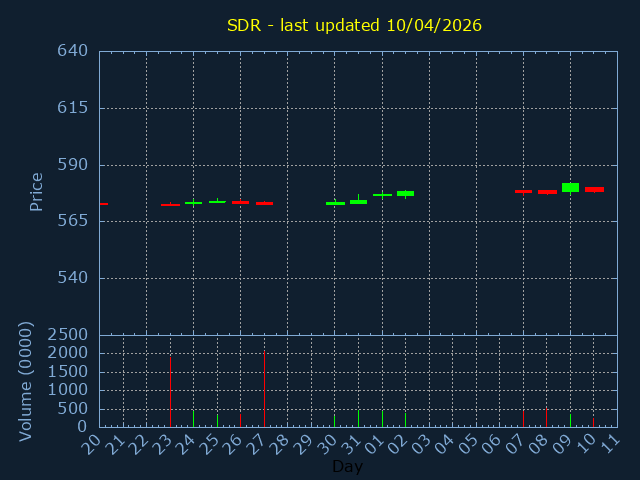
Task: Select day 11 tick label on x-axis
Action: point(610,444)
